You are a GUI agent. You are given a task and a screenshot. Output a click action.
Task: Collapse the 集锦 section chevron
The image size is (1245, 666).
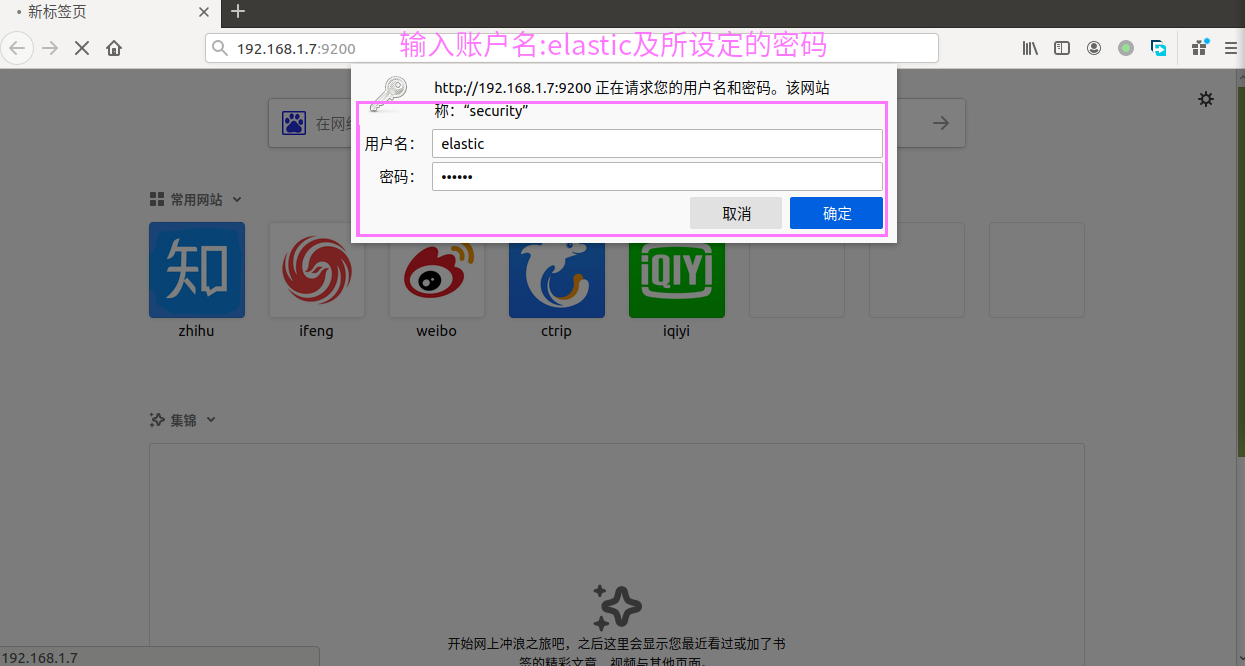(211, 420)
